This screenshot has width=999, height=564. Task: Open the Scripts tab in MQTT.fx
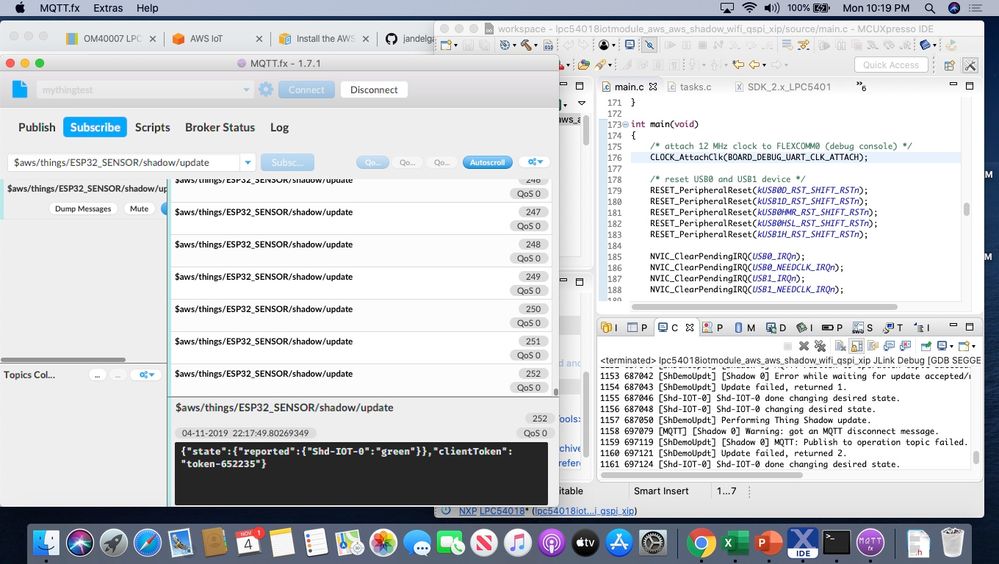point(152,127)
